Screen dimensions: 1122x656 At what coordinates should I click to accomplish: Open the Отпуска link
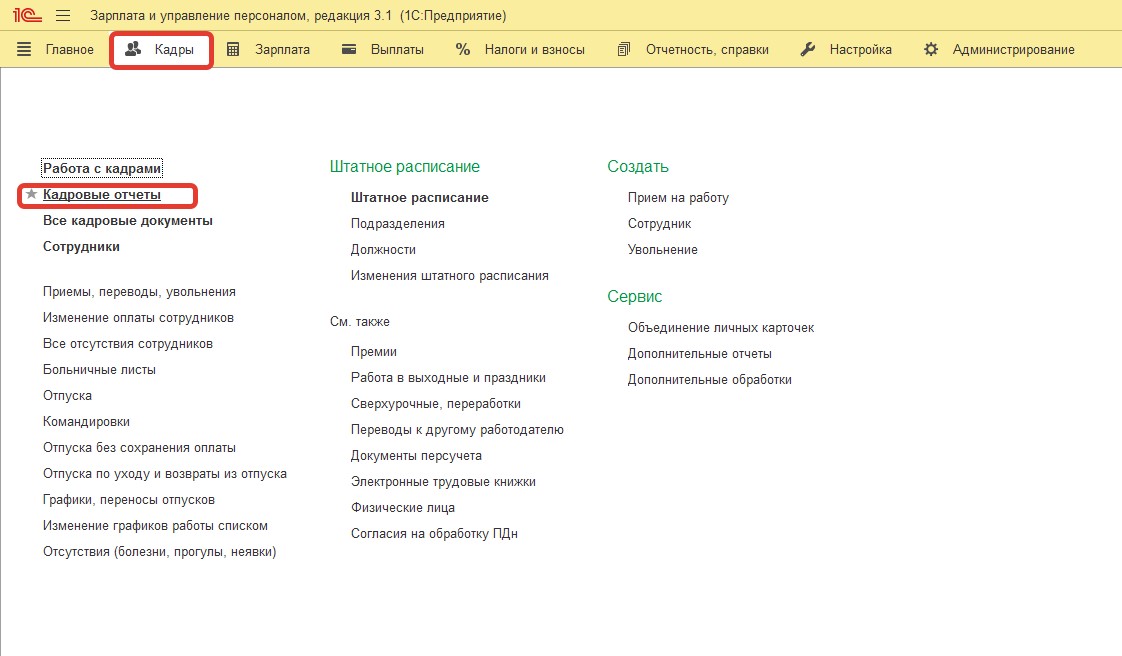click(x=67, y=396)
